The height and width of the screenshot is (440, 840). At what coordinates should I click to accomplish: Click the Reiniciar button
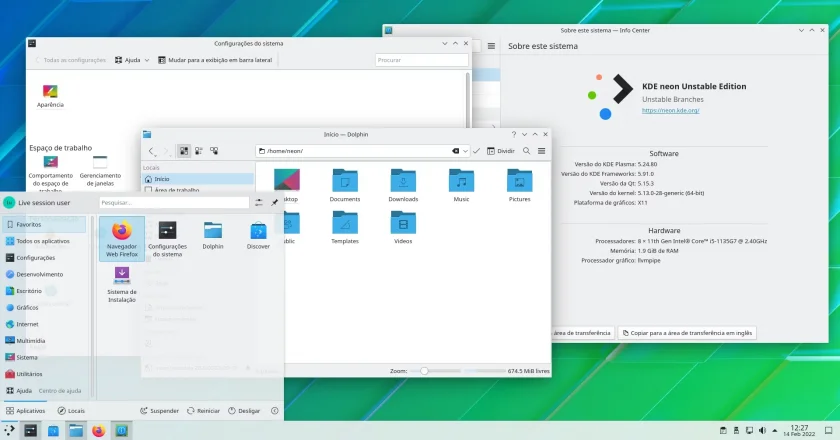[203, 411]
